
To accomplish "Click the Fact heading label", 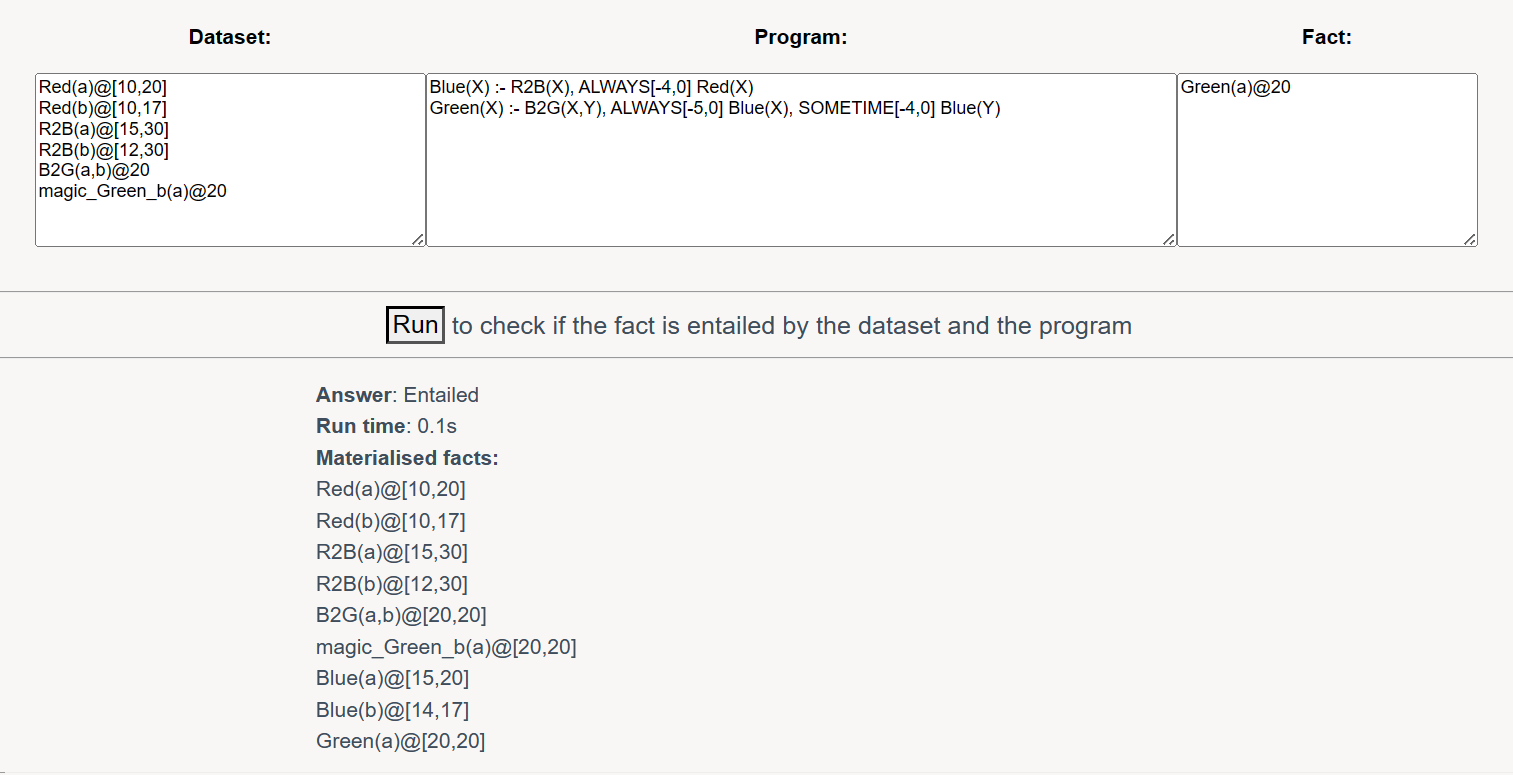I will [1327, 38].
